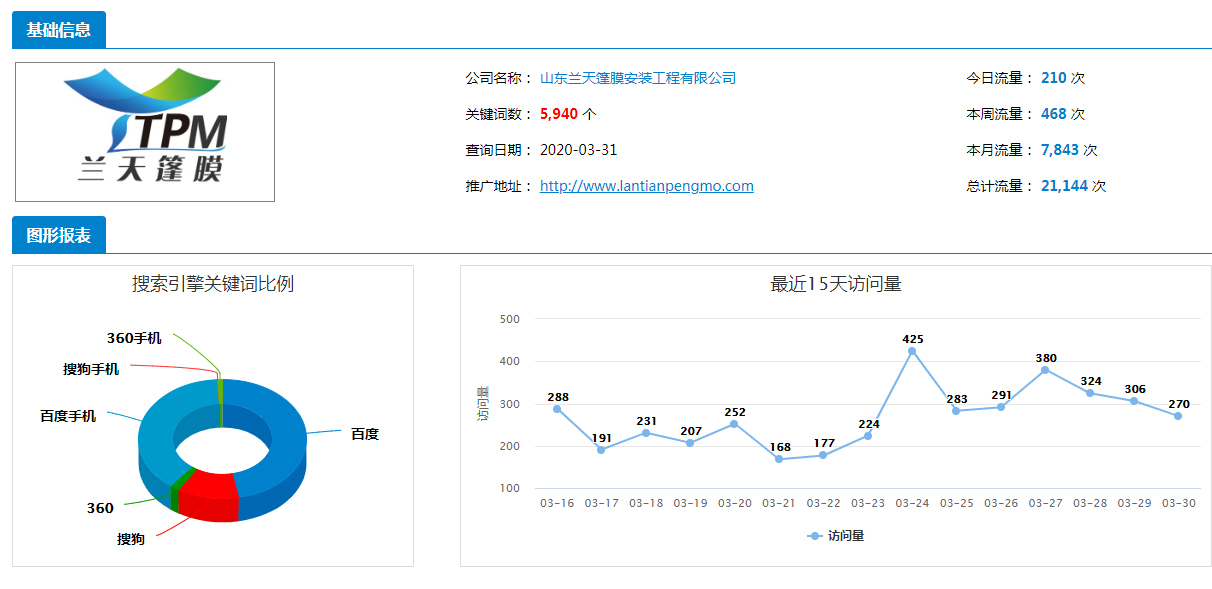Select the 搜狗 donut label
This screenshot has width=1212, height=589.
point(131,539)
